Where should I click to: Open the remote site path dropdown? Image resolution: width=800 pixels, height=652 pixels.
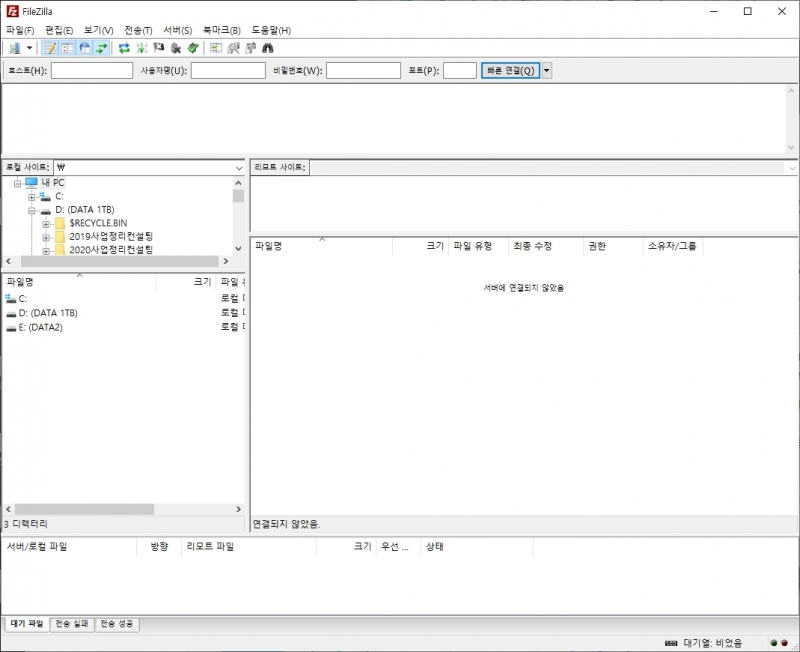[792, 168]
